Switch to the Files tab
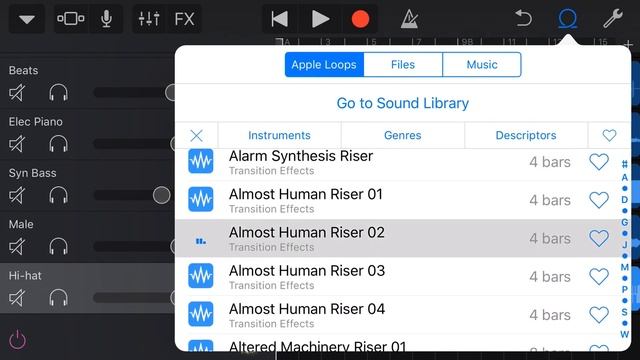This screenshot has height=360, width=640. (x=403, y=64)
